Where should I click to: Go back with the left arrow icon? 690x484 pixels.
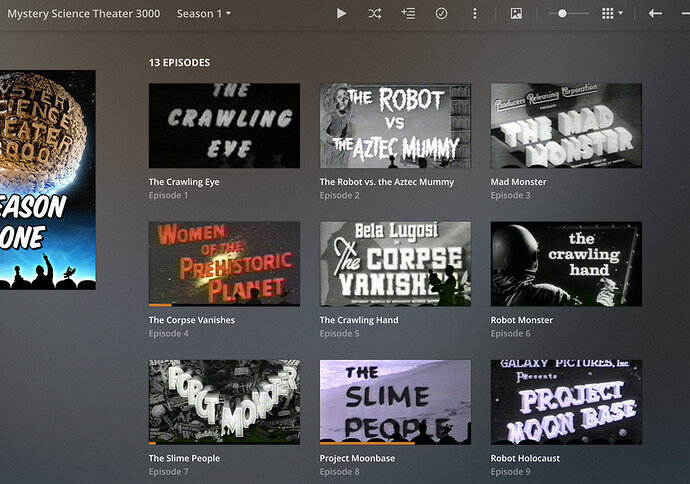point(655,14)
